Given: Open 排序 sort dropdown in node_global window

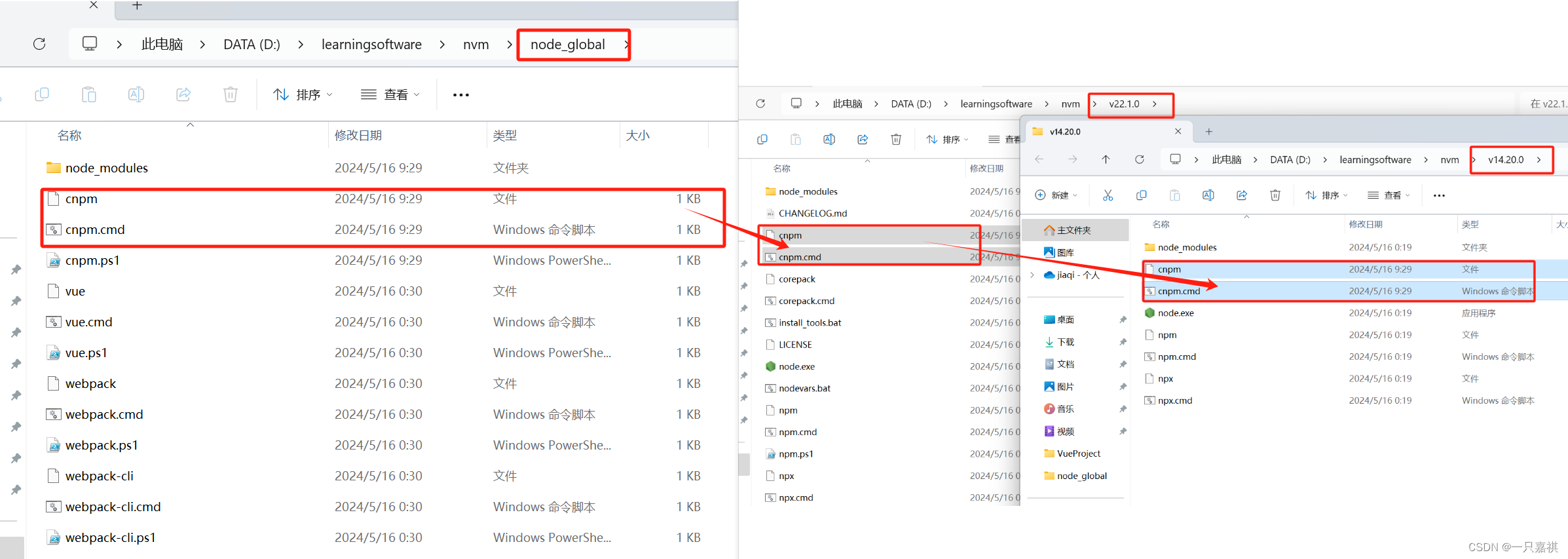Looking at the screenshot, I should pyautogui.click(x=303, y=95).
